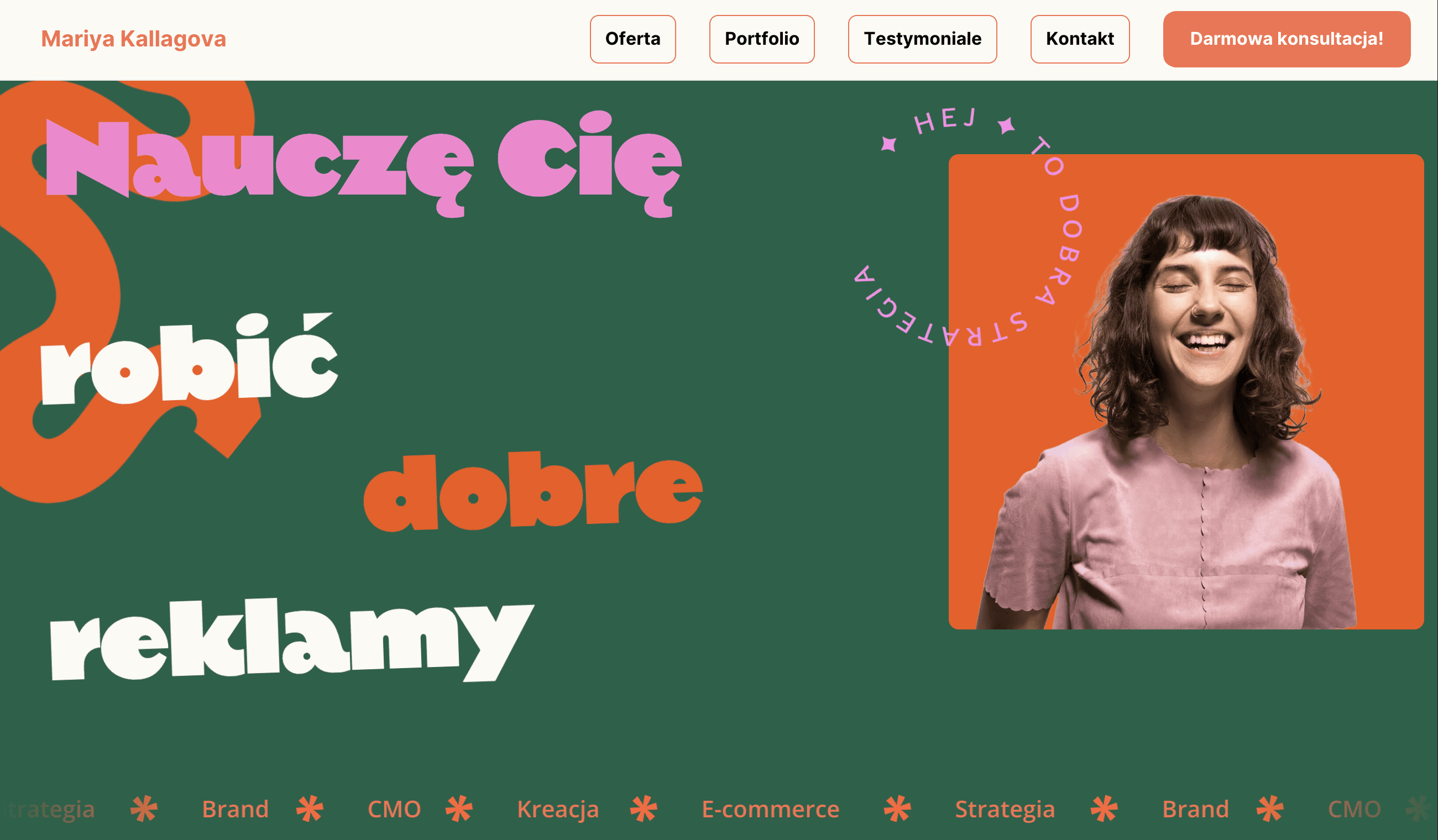This screenshot has height=840, width=1438.
Task: Click the Kreacja ticker label
Action: pyautogui.click(x=557, y=809)
